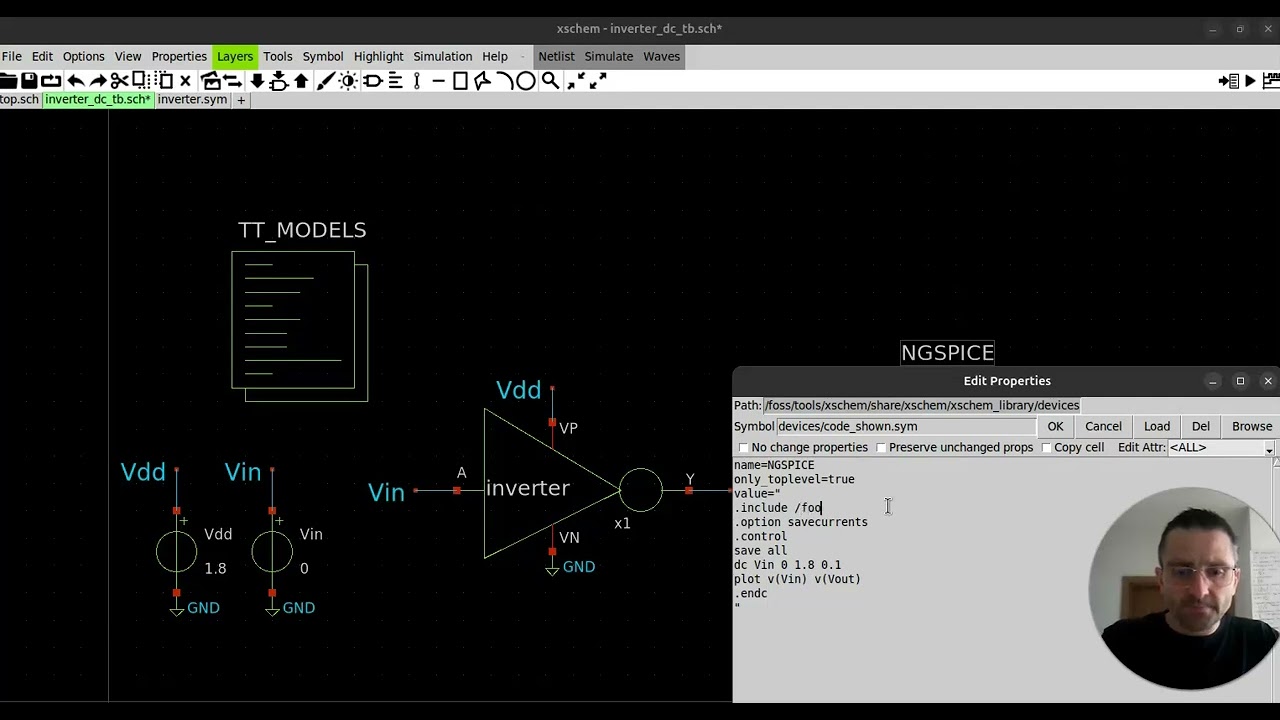This screenshot has height=720, width=1280.
Task: Open the Highlight menu
Action: [x=378, y=56]
